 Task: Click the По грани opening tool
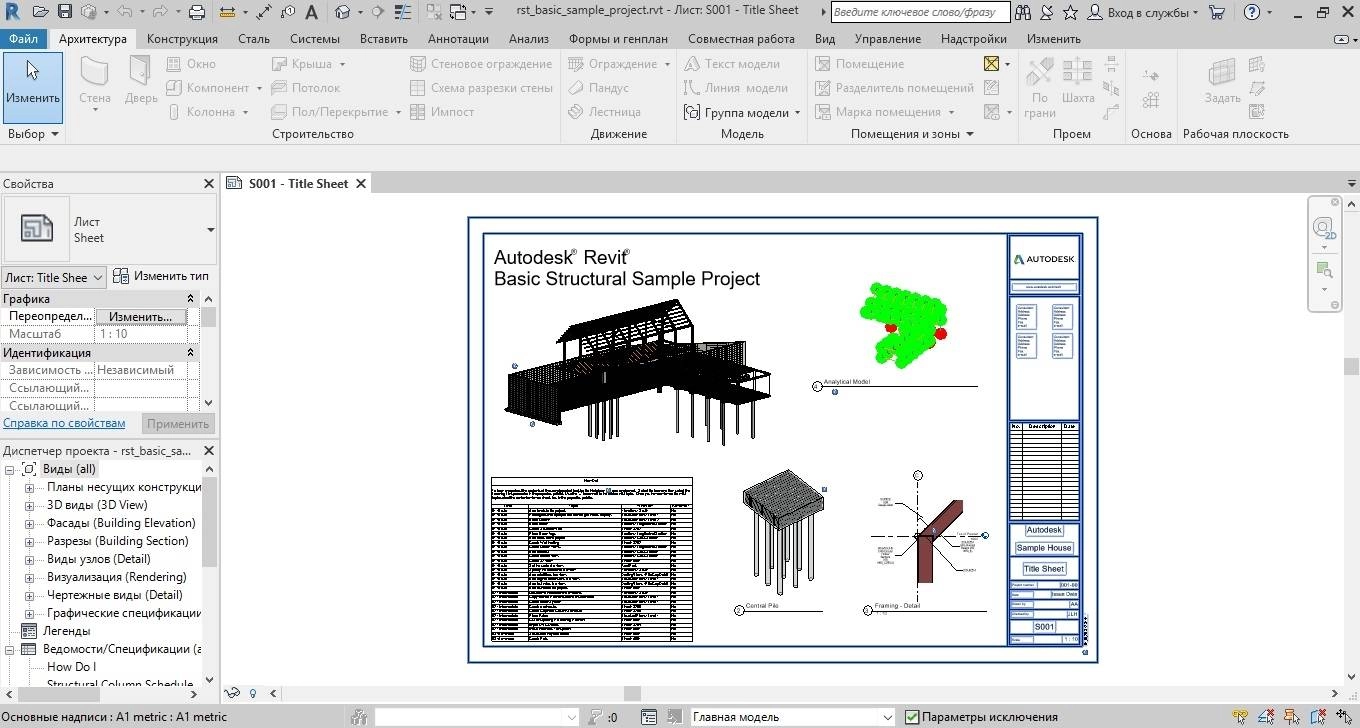pyautogui.click(x=1040, y=88)
